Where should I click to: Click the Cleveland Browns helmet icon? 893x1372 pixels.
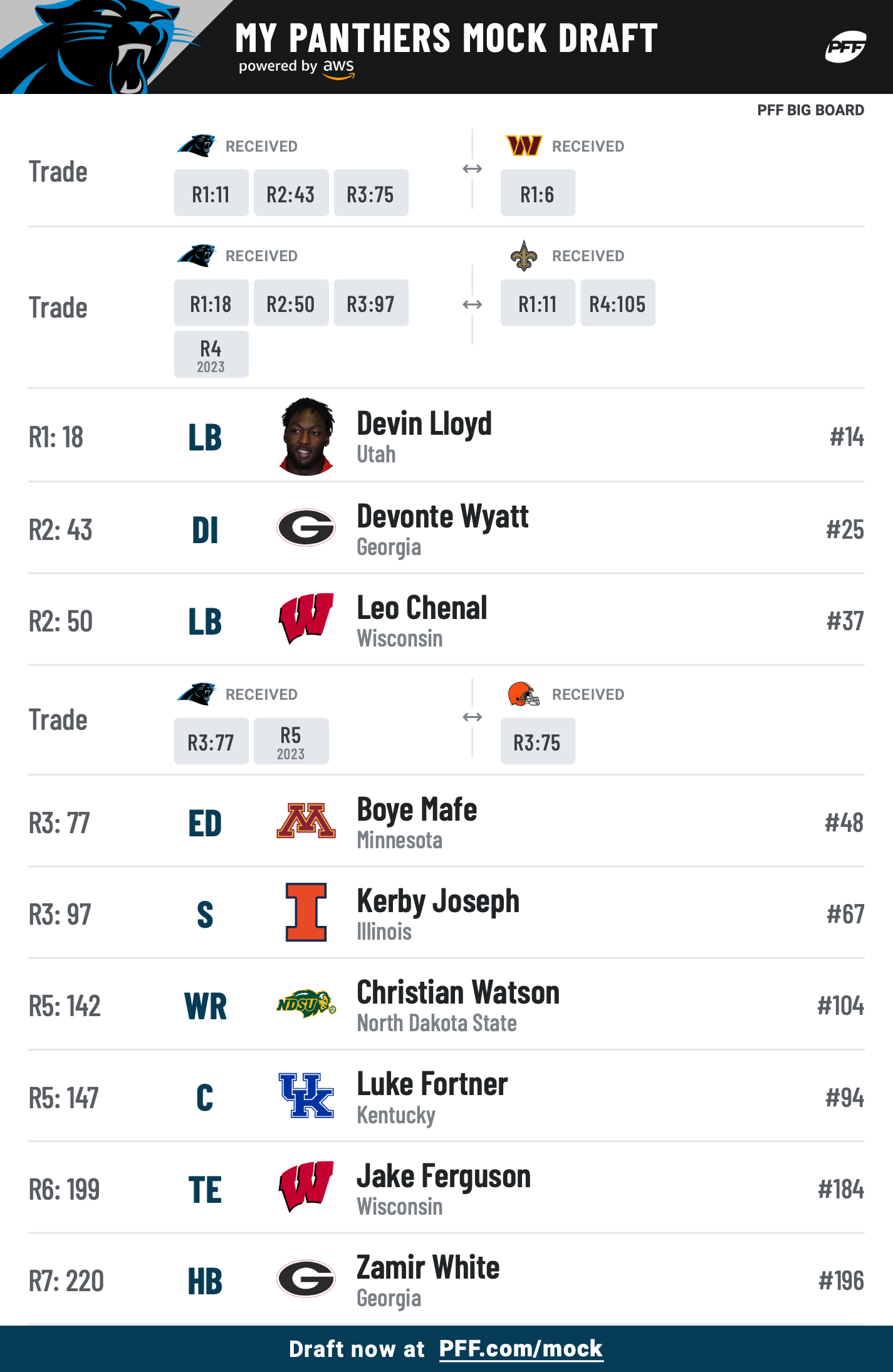[524, 694]
